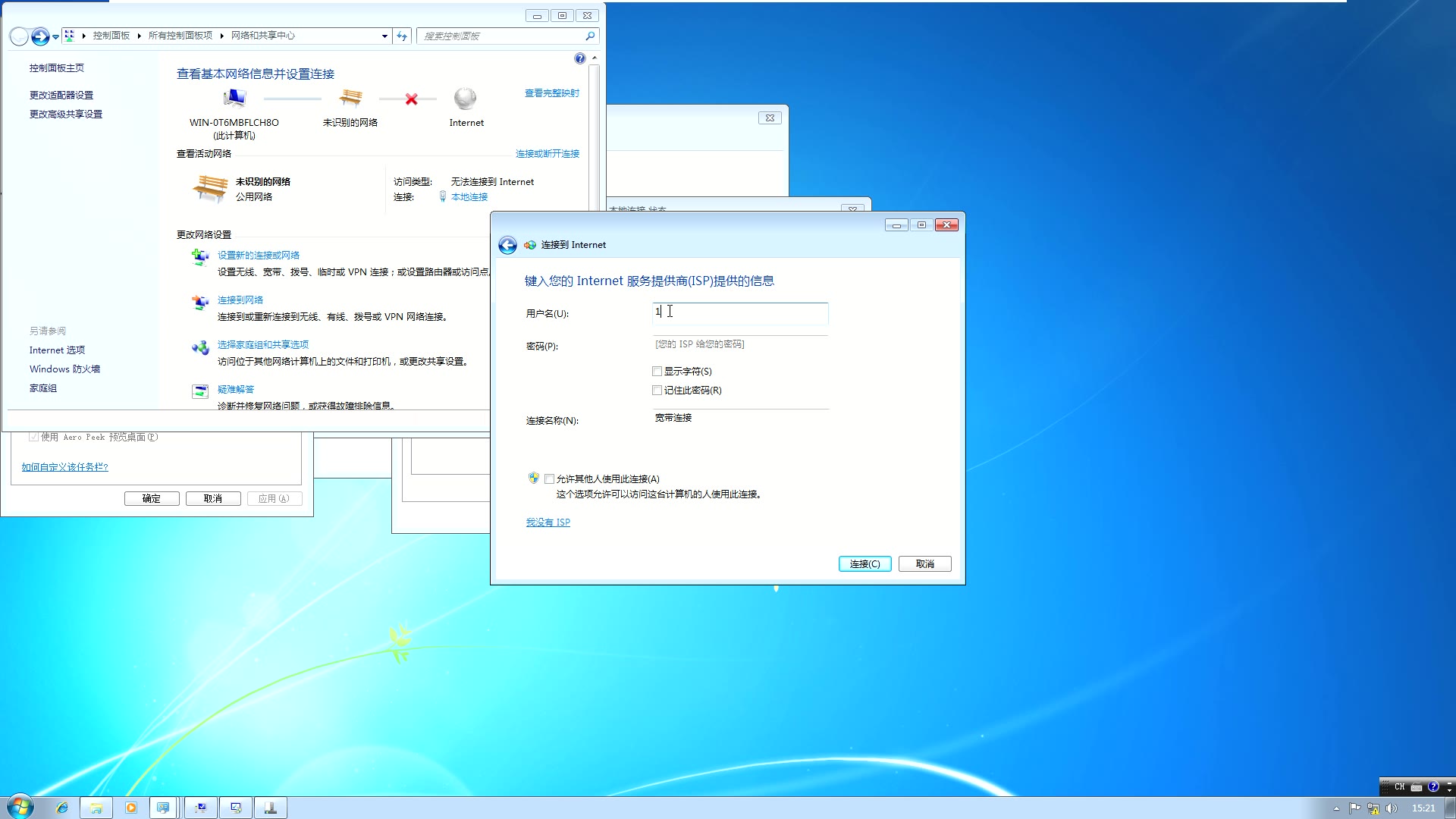This screenshot has height=819, width=1456.
Task: Open Internet 选项 under see also
Action: pos(57,350)
